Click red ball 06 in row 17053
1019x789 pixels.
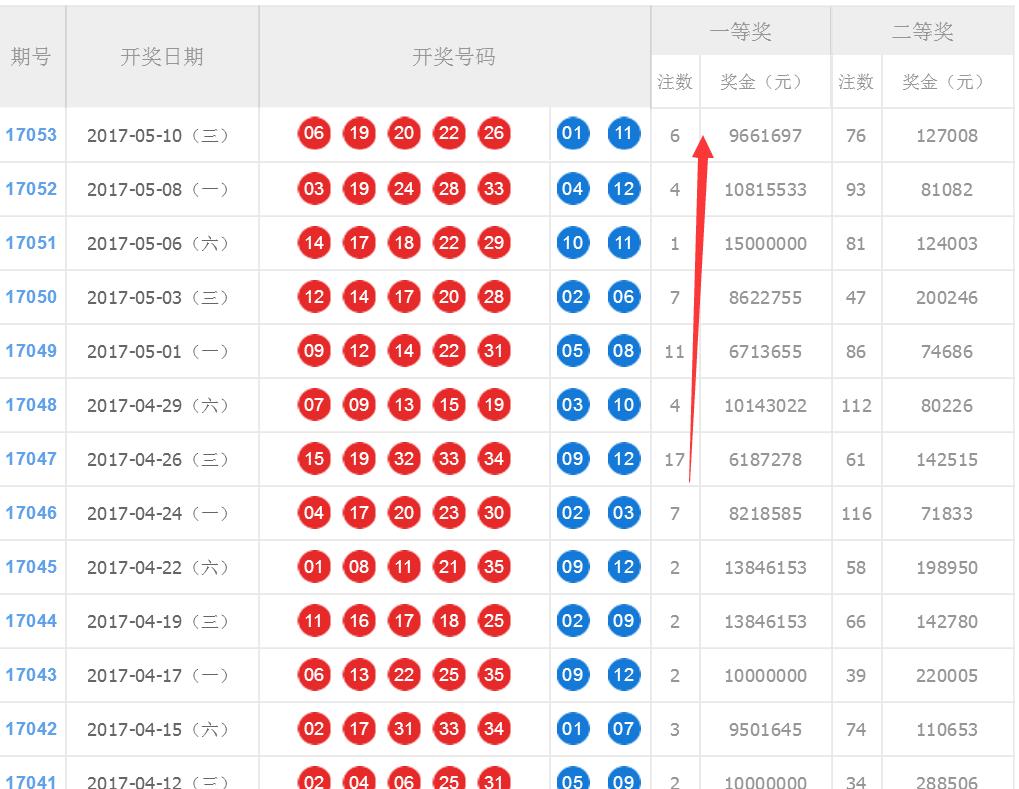(x=314, y=133)
